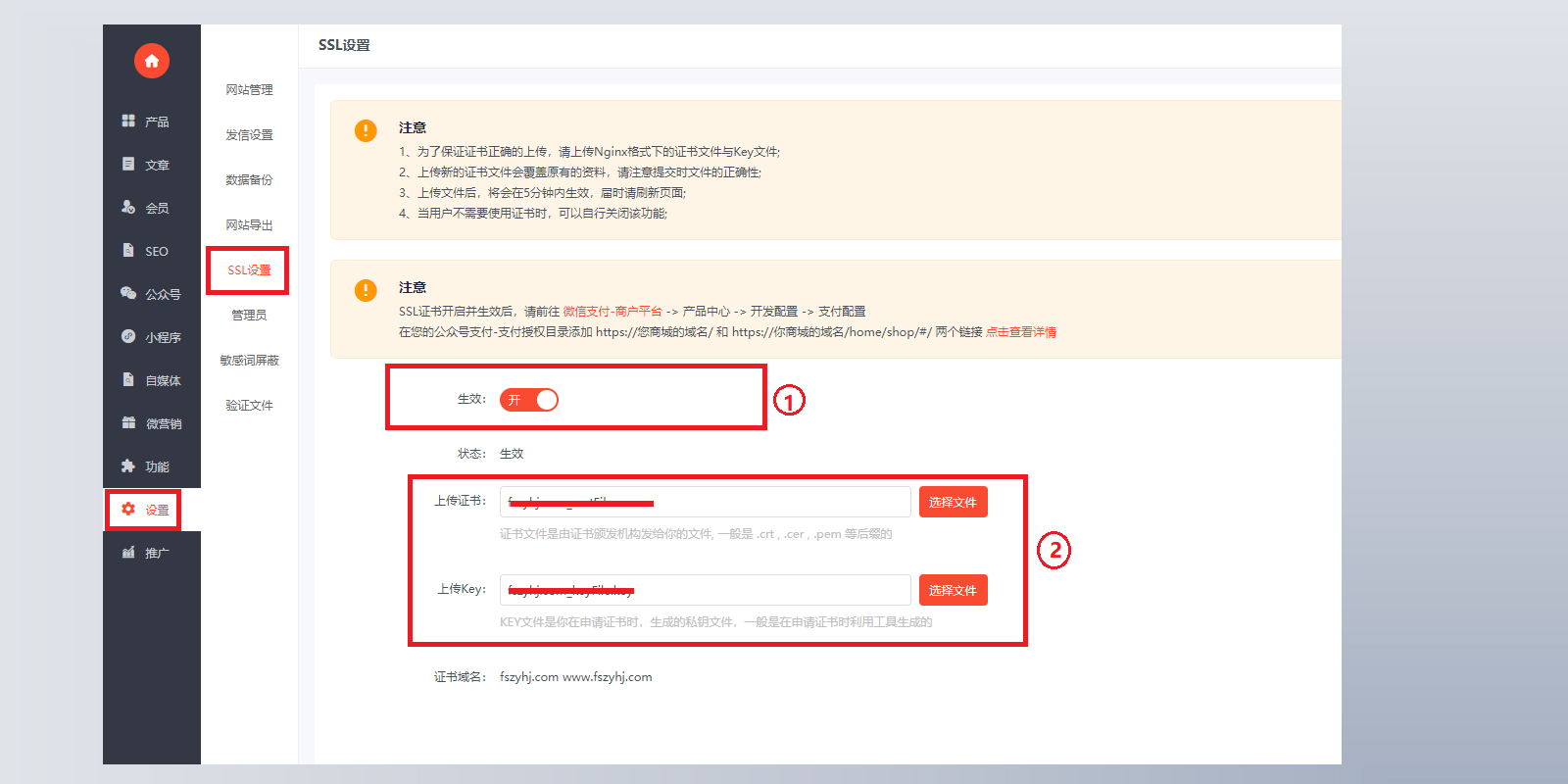Click notice line about 5分钟内生效

[542, 193]
